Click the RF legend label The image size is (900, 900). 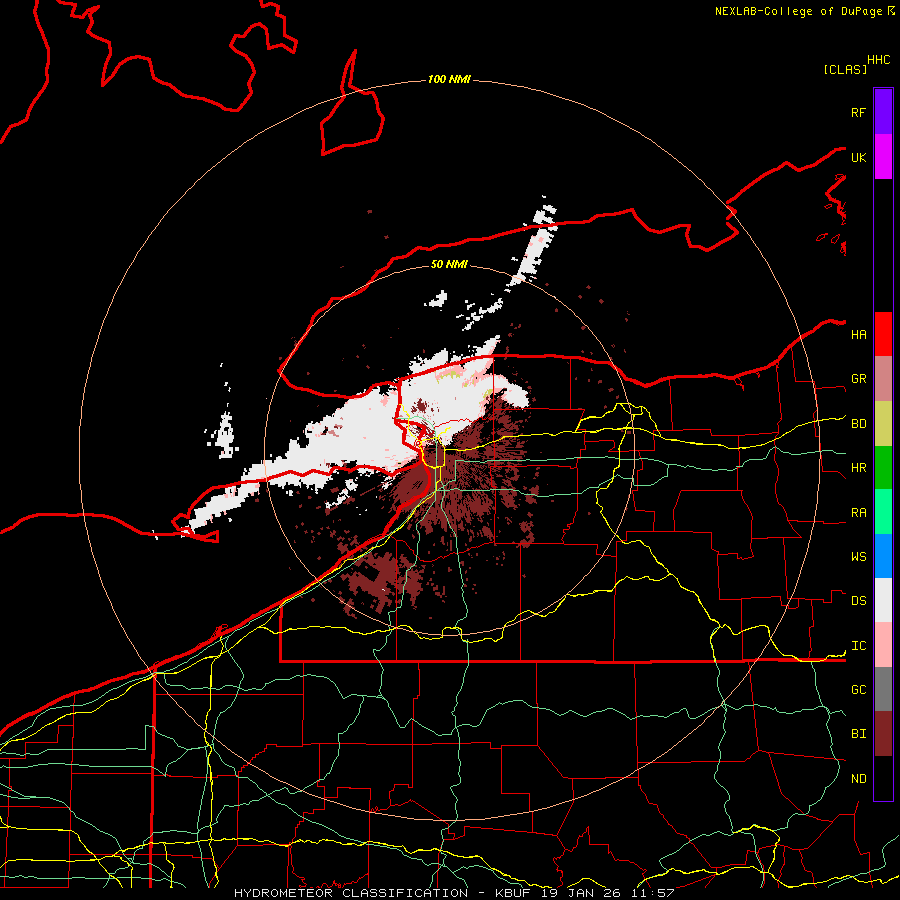(x=859, y=112)
